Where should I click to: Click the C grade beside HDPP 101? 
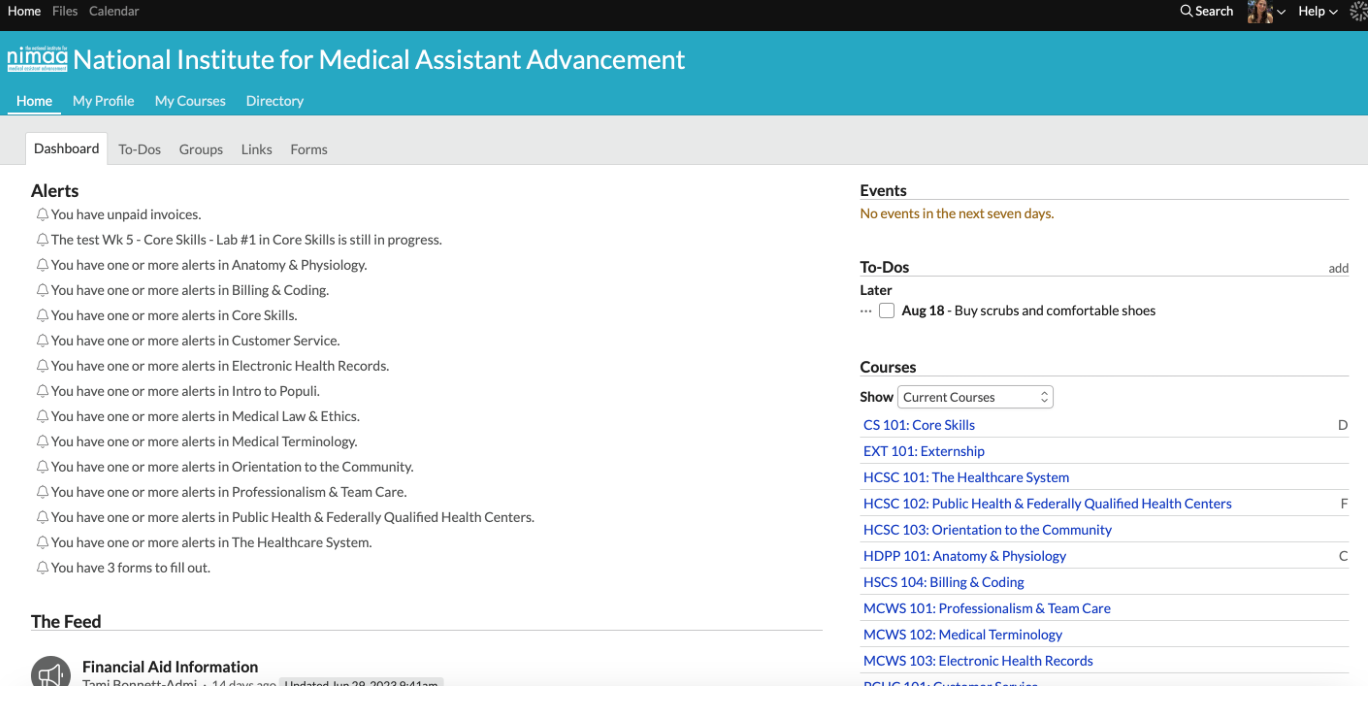click(1343, 556)
